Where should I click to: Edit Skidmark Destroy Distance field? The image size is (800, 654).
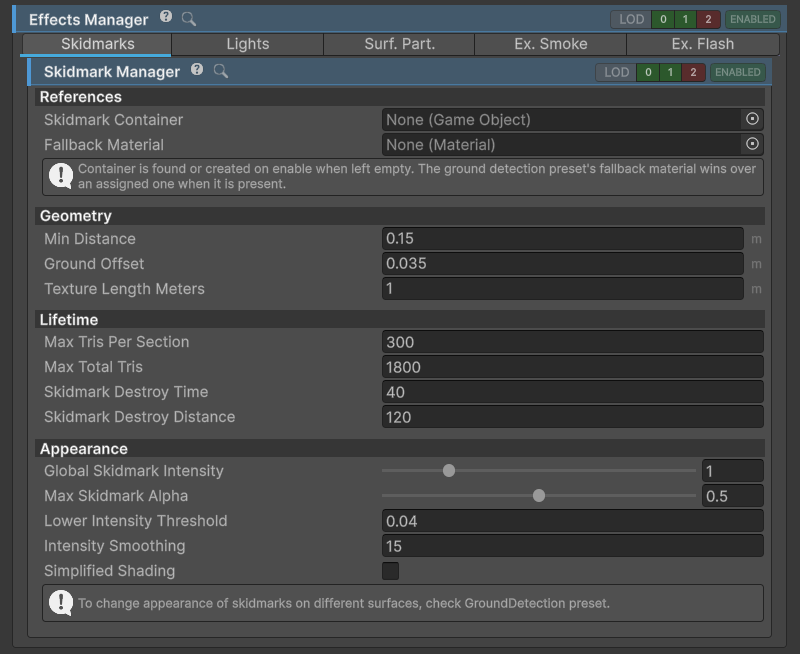(x=572, y=417)
